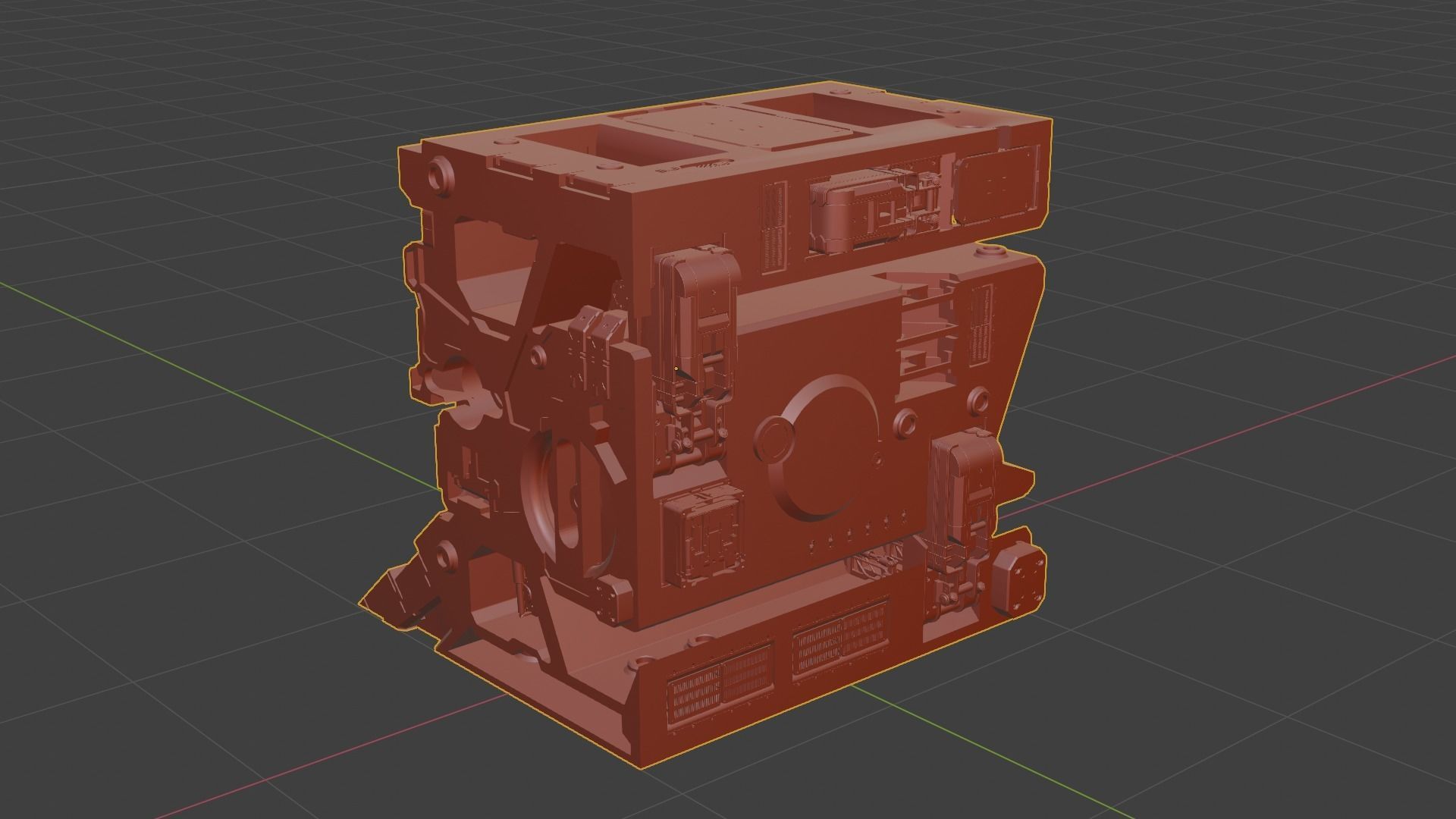Select the red mechanical crate model

(705, 425)
